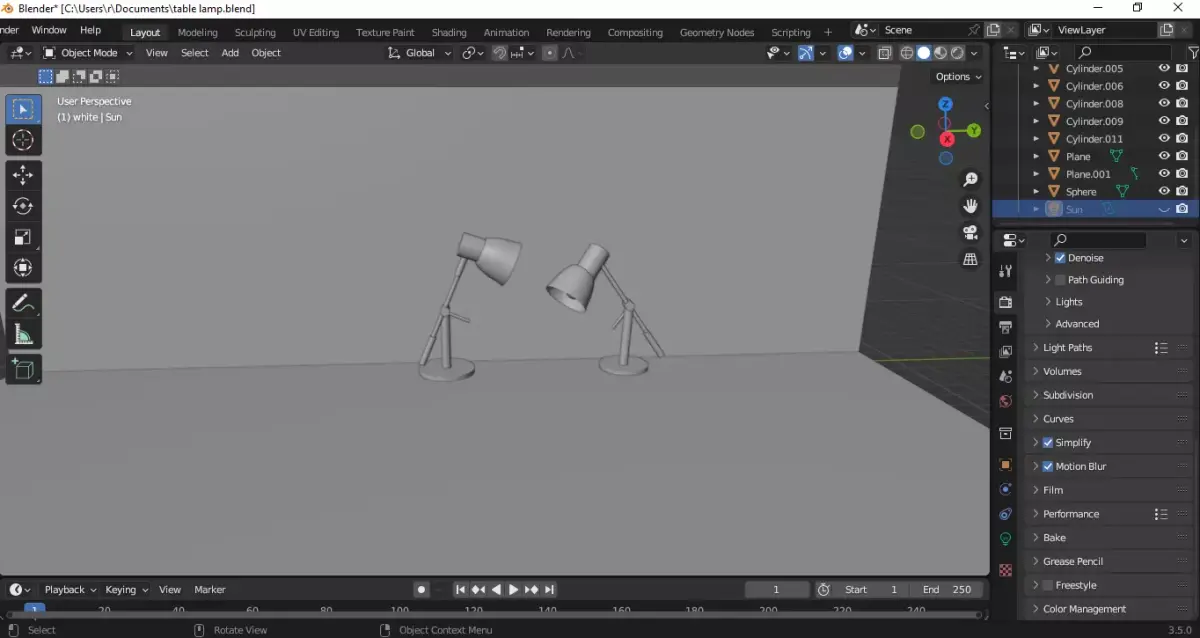The width and height of the screenshot is (1200, 638).
Task: Toggle X-ray mode
Action: [885, 53]
